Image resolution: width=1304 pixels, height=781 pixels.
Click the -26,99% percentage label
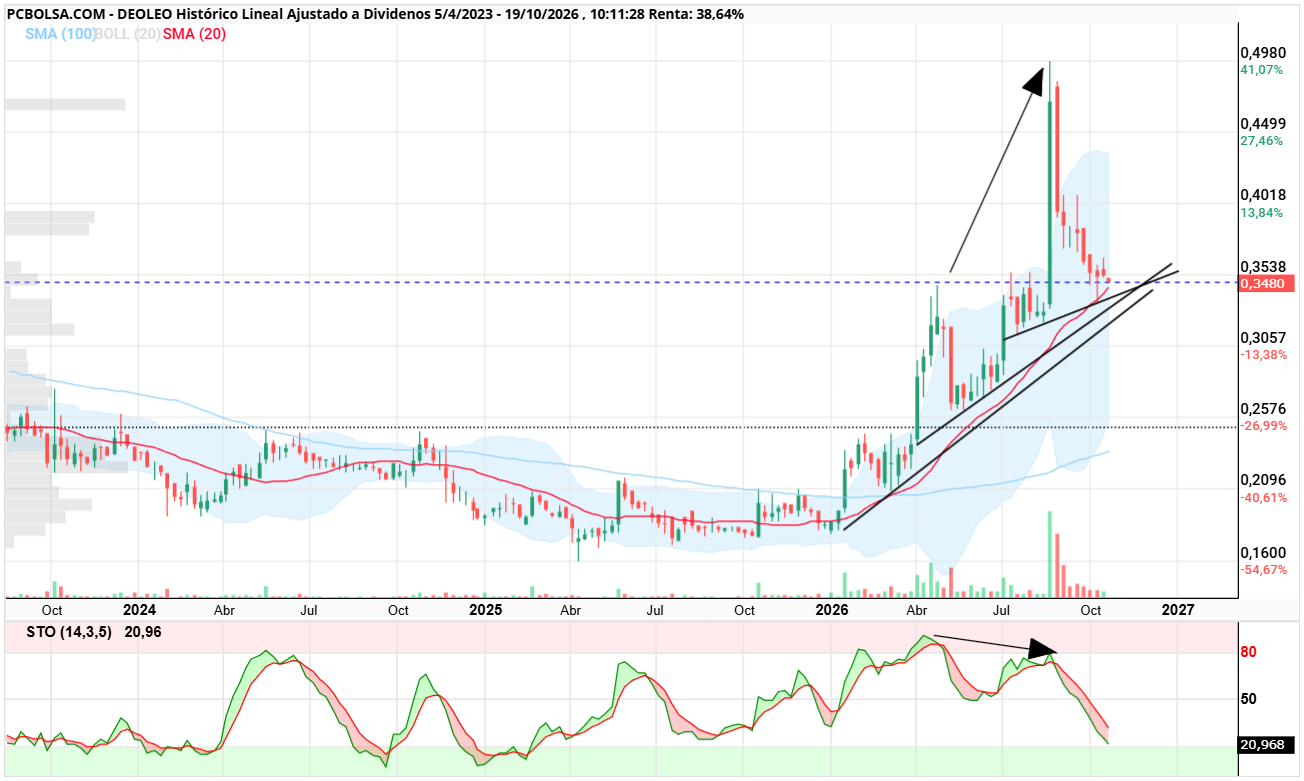click(x=1264, y=426)
